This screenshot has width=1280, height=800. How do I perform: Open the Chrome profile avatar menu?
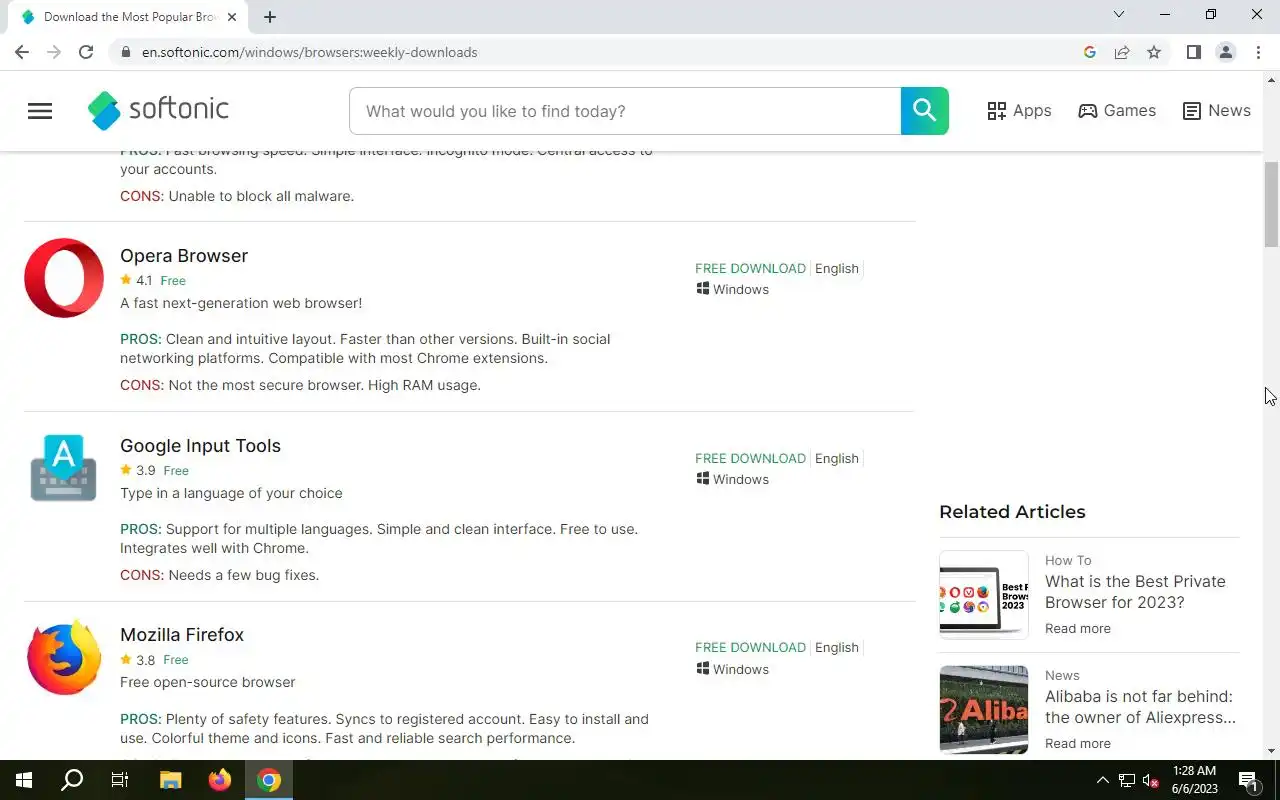(1226, 52)
